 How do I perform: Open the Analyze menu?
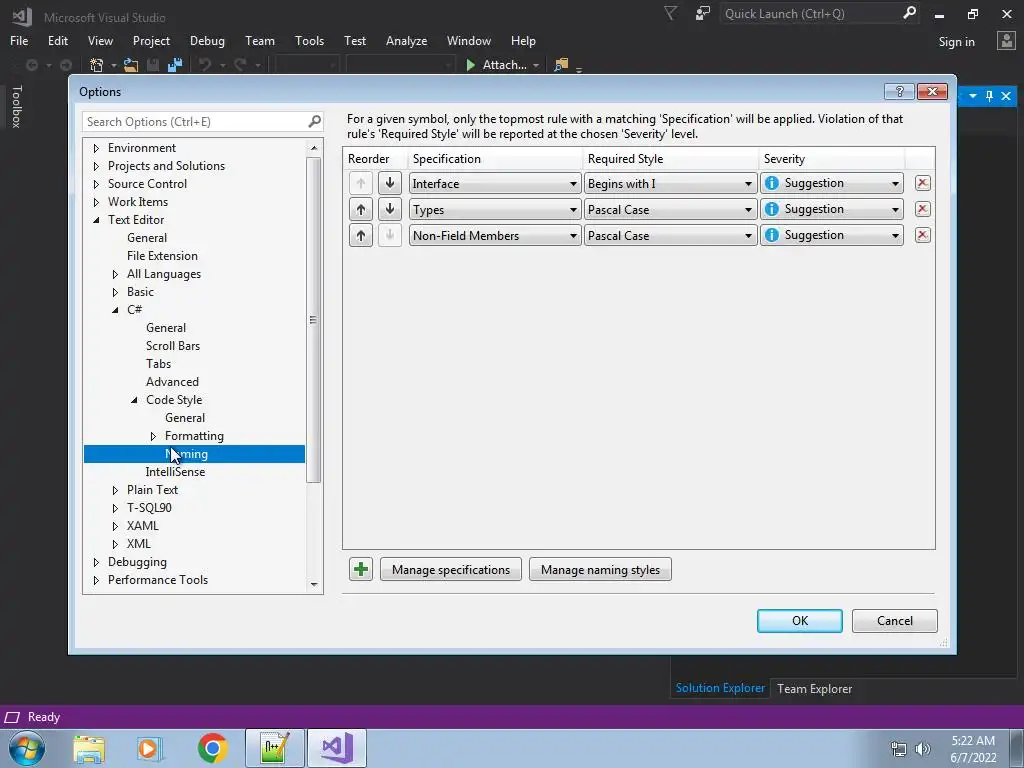tap(406, 40)
